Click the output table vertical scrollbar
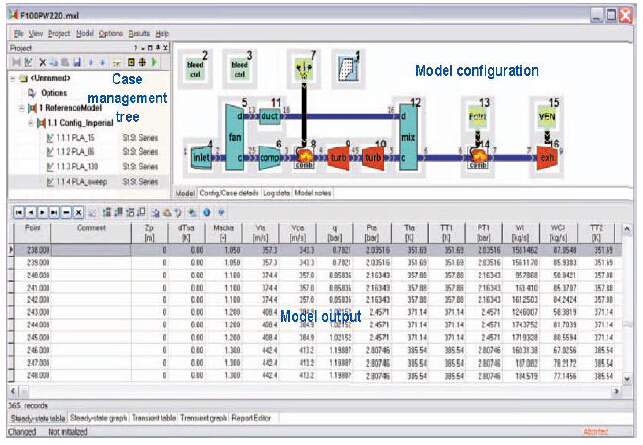 pyautogui.click(x=629, y=310)
